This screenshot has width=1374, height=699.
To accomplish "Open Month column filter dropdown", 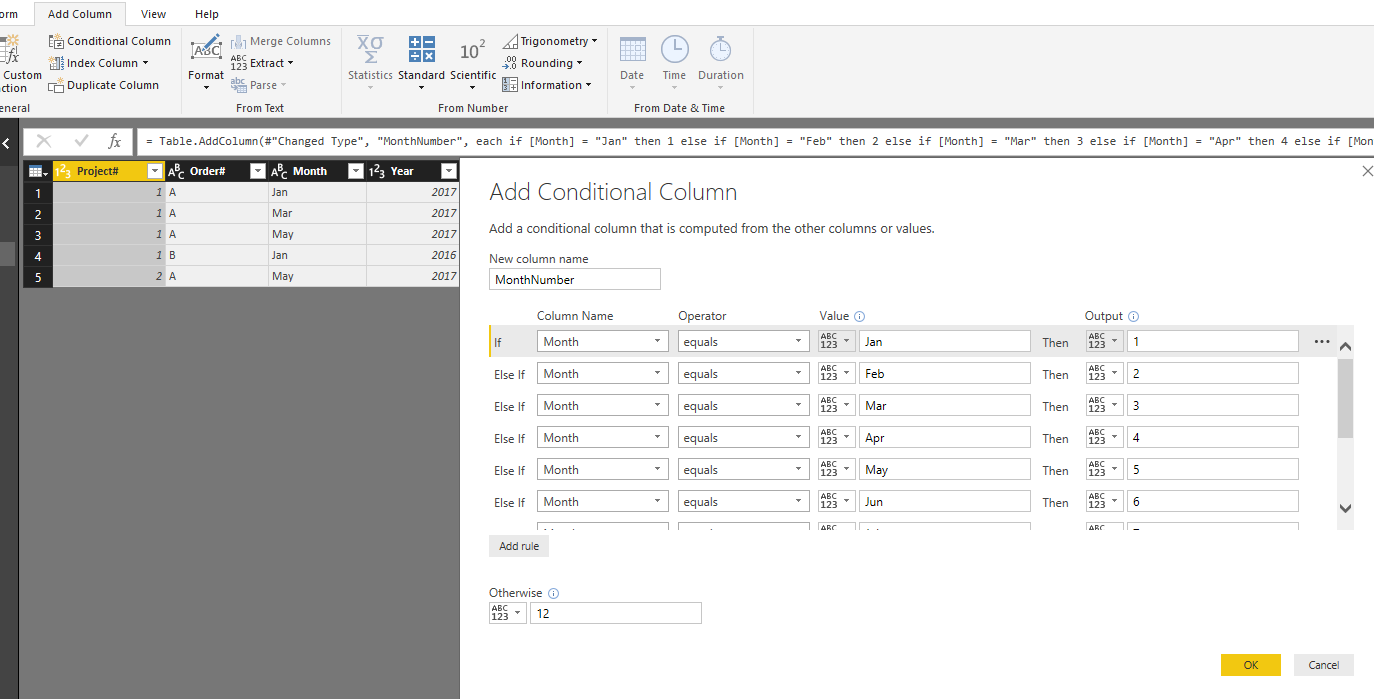I will click(x=355, y=171).
